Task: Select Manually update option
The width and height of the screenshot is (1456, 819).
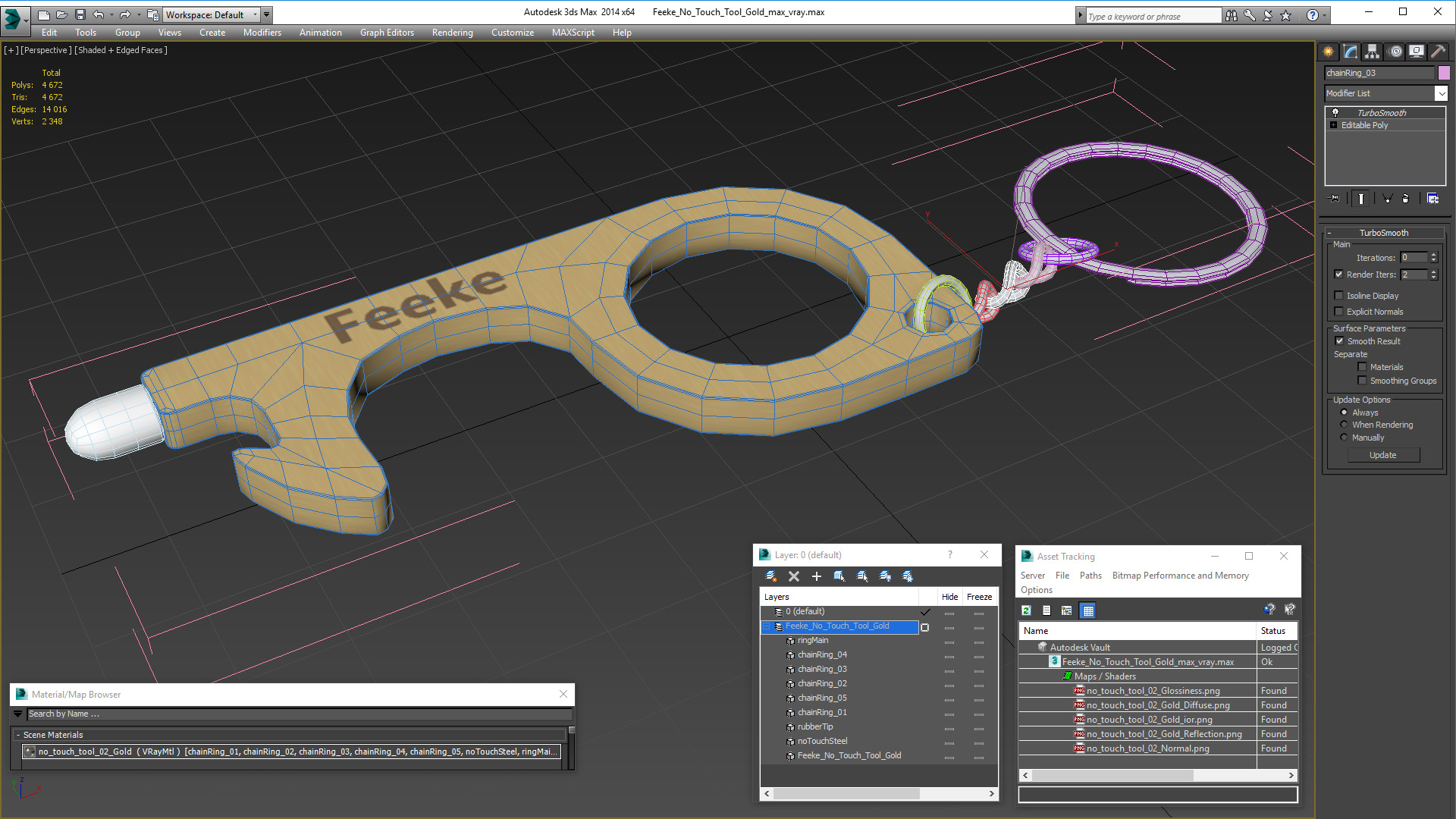Action: pyautogui.click(x=1344, y=438)
